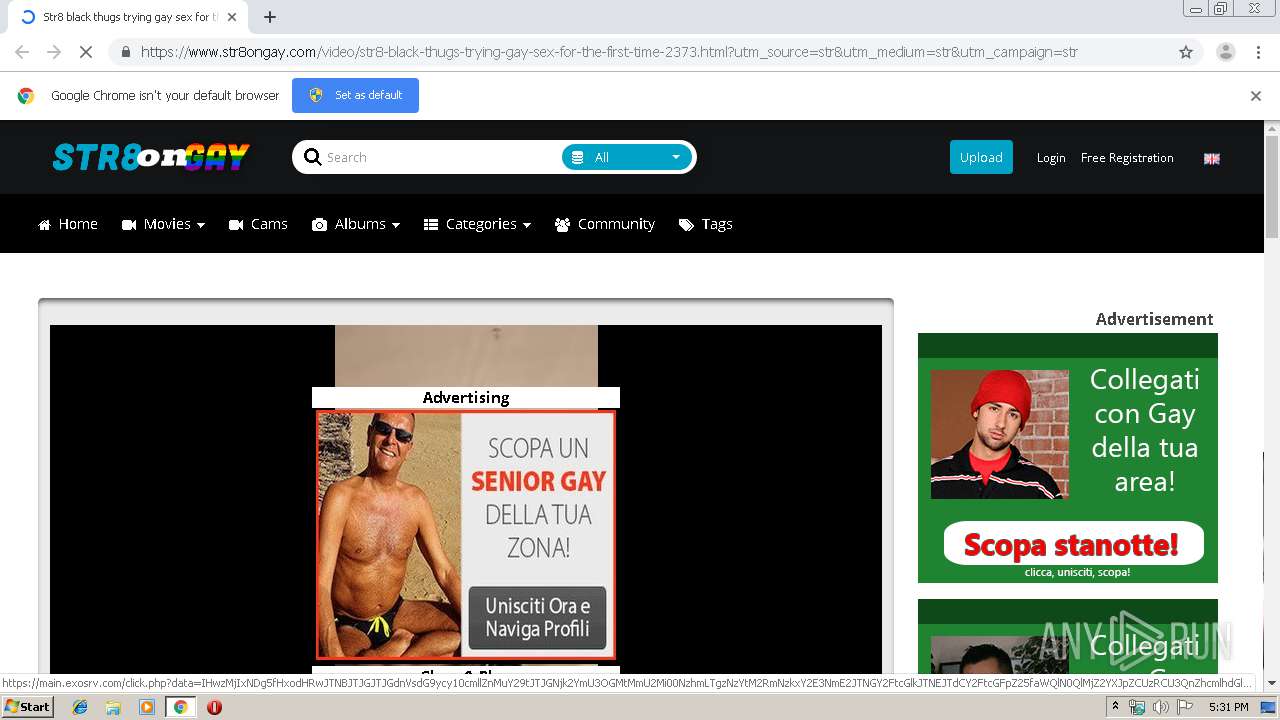The height and width of the screenshot is (720, 1280).
Task: Dismiss the default browser infobar
Action: coord(1256,96)
